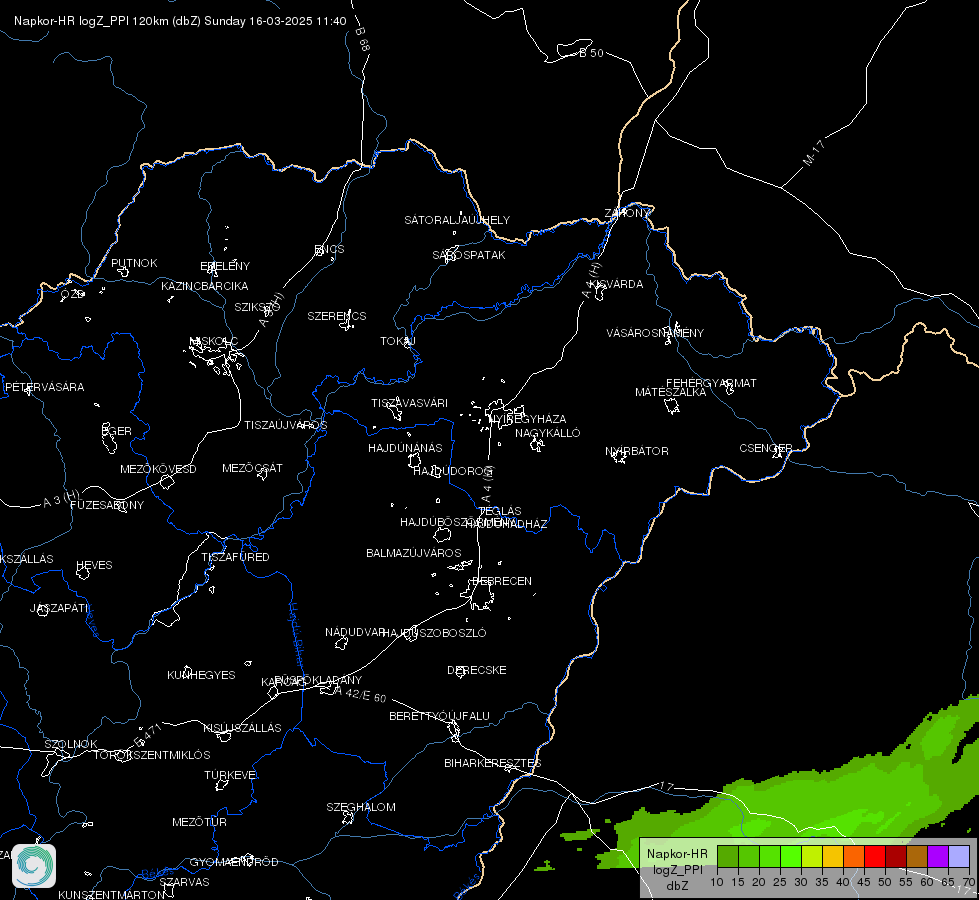Image resolution: width=979 pixels, height=900 pixels.
Task: Click the DERECSKE city label
Action: click(477, 670)
